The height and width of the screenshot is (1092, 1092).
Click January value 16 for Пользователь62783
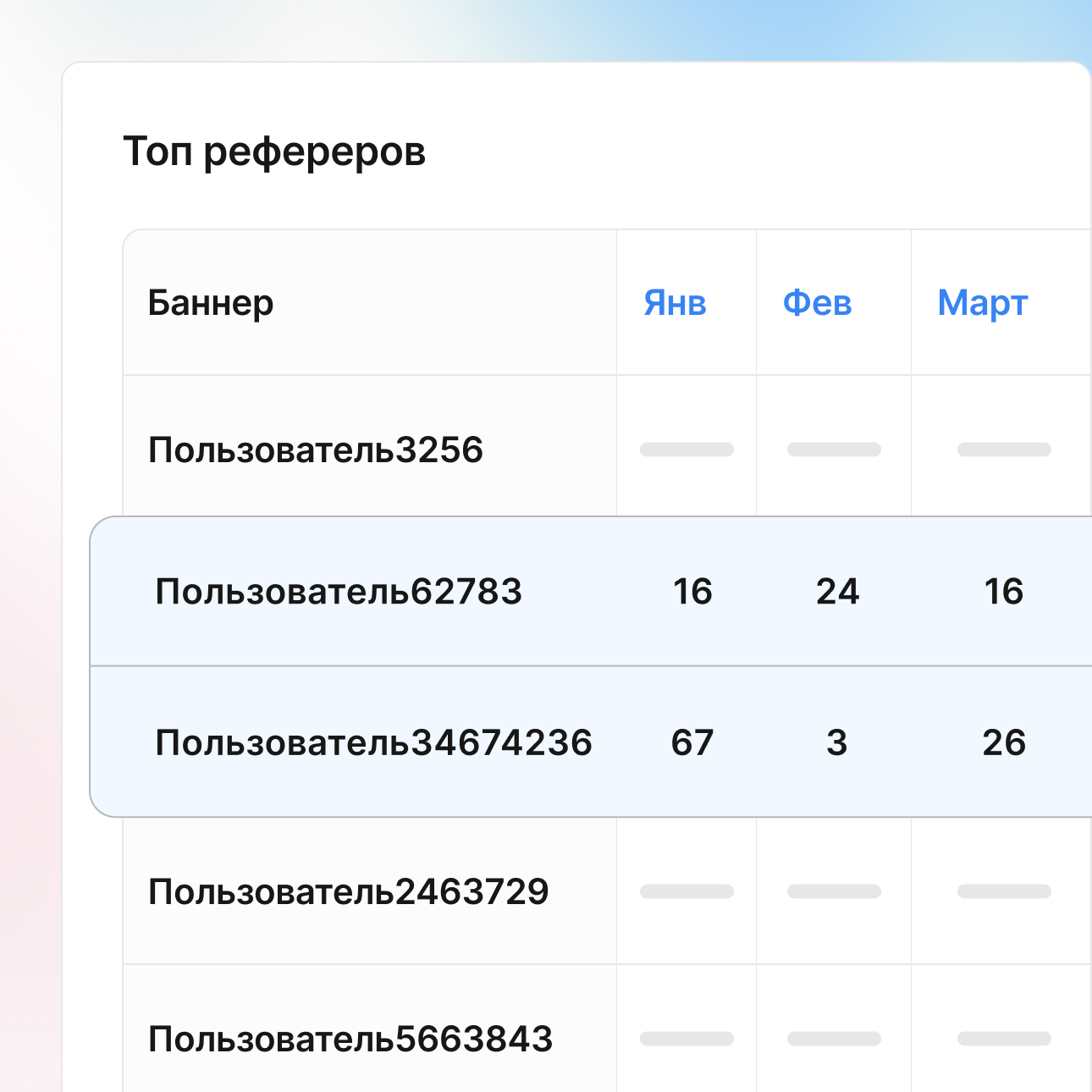click(x=692, y=591)
